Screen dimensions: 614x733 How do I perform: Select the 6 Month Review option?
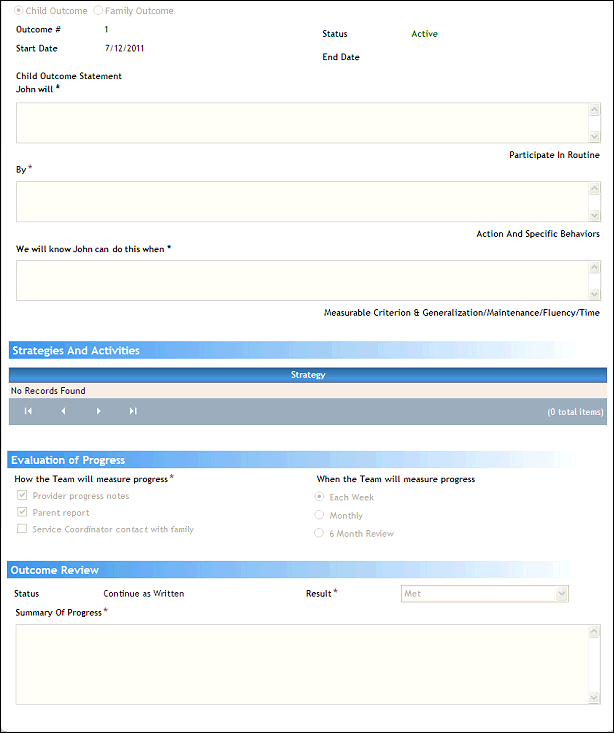point(320,534)
